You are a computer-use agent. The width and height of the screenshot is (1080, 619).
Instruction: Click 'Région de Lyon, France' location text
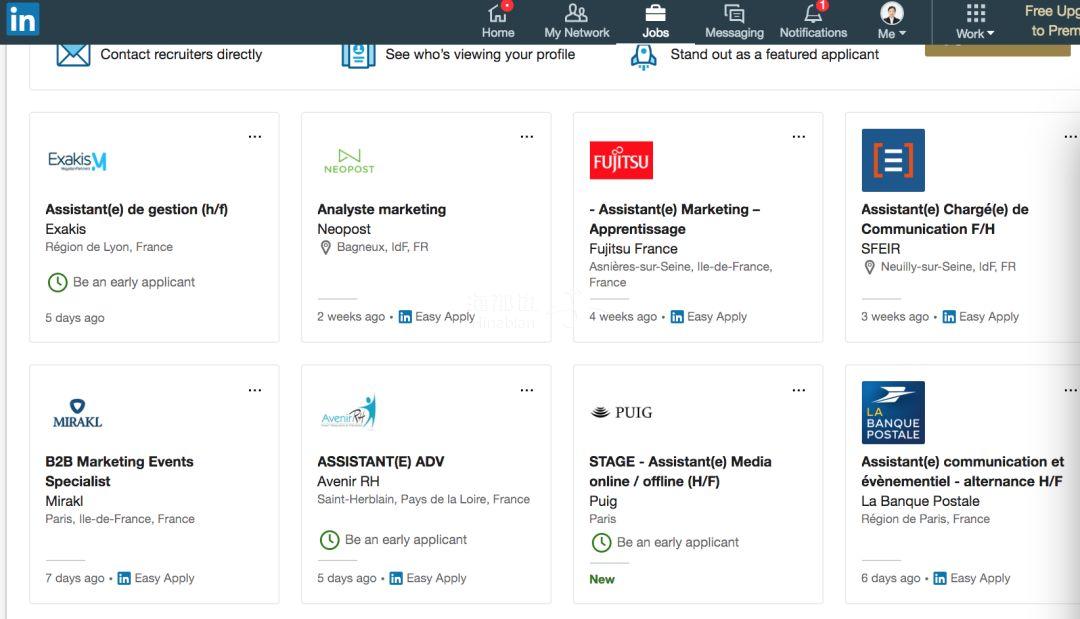click(x=109, y=247)
